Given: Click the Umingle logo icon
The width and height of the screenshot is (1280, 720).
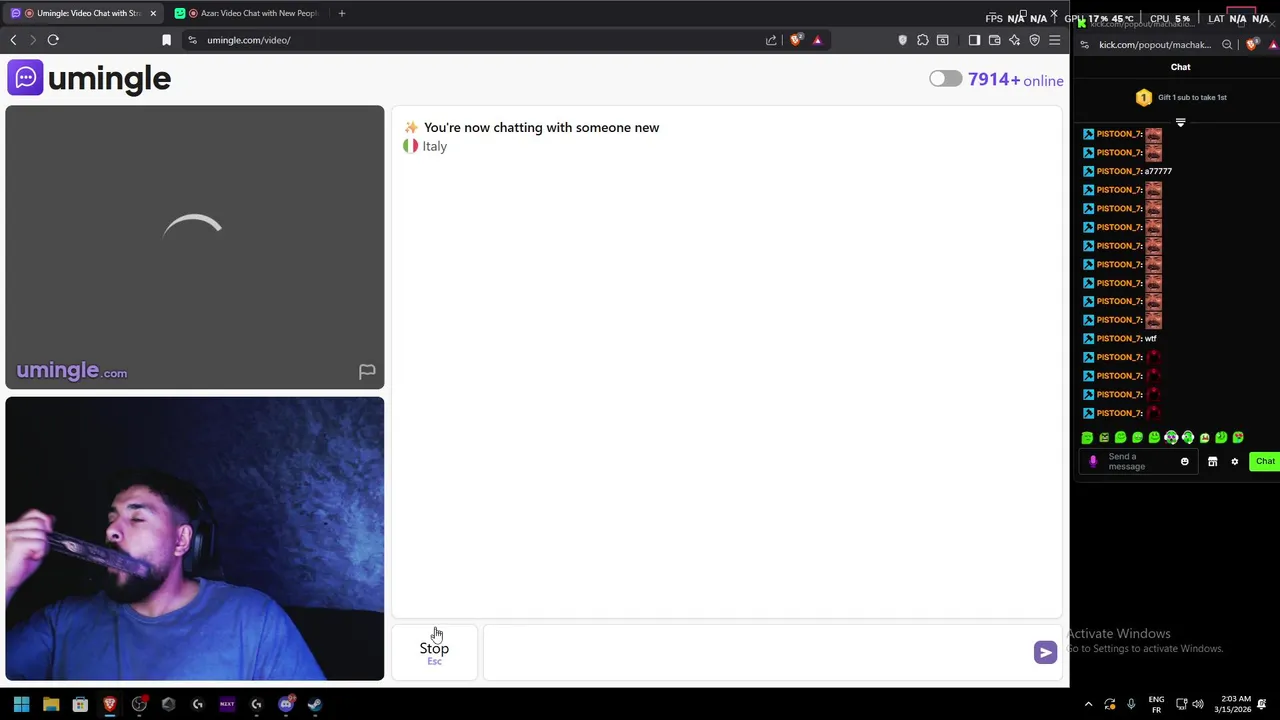Looking at the screenshot, I should tap(25, 78).
